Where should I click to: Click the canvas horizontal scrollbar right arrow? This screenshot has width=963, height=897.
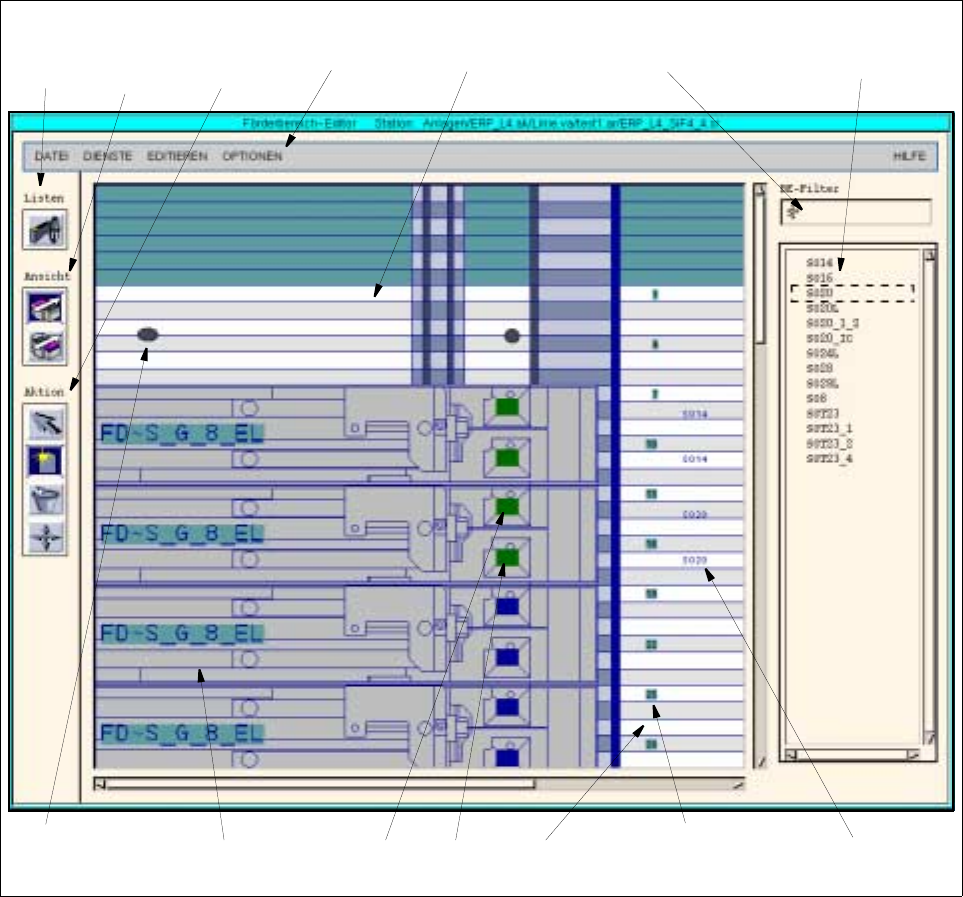(x=738, y=784)
